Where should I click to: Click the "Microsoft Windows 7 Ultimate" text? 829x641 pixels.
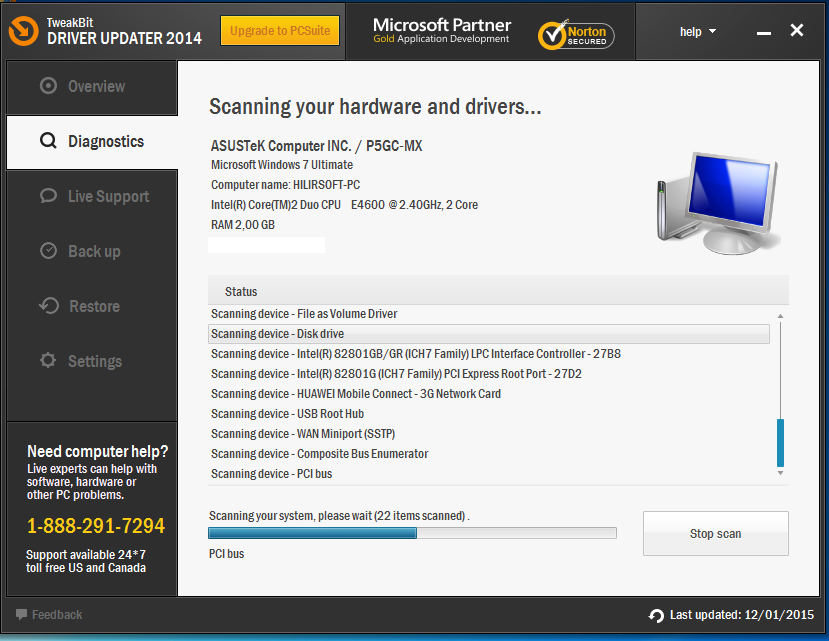[x=282, y=165]
